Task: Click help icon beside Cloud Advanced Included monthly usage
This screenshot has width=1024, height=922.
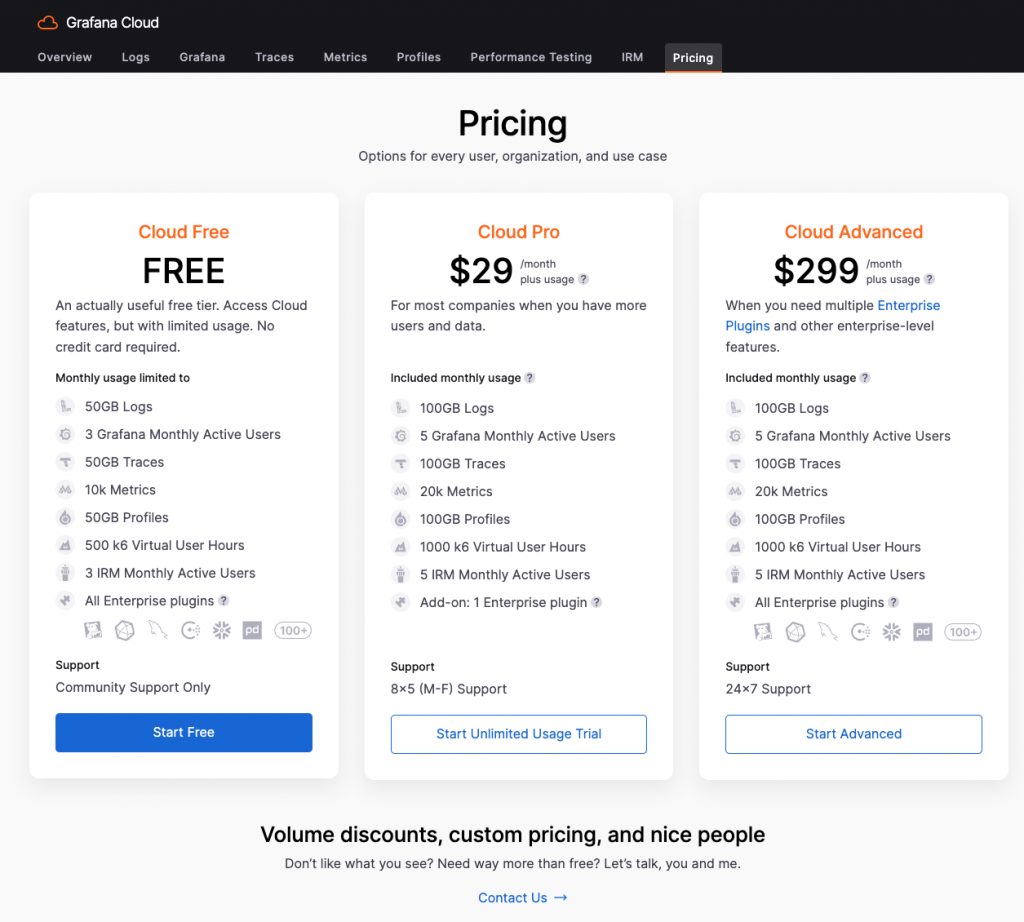Action: pos(865,378)
